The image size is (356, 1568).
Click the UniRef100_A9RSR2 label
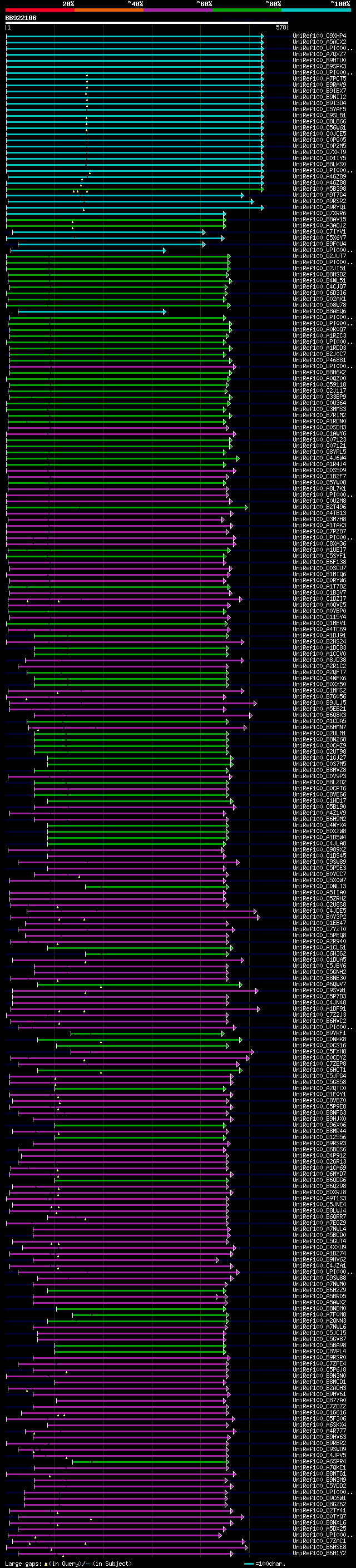tap(319, 201)
